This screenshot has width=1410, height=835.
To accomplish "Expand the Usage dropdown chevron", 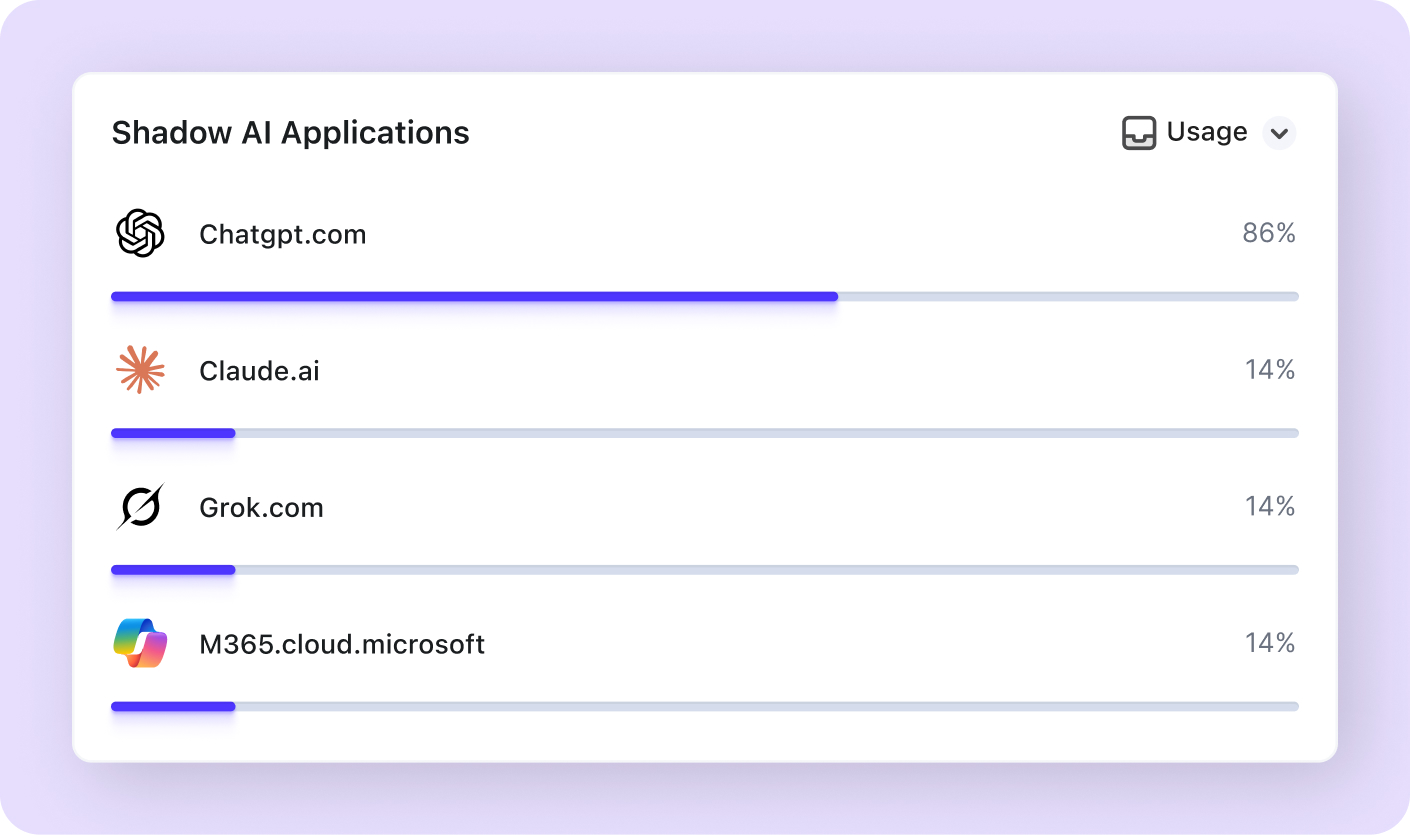I will pos(1279,133).
